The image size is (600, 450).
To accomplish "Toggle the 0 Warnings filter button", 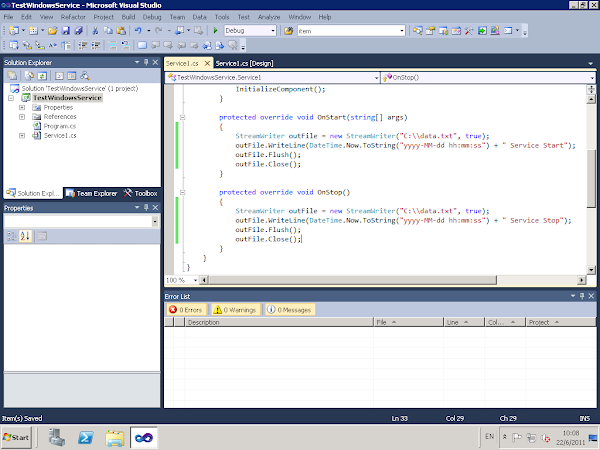I will click(x=235, y=310).
